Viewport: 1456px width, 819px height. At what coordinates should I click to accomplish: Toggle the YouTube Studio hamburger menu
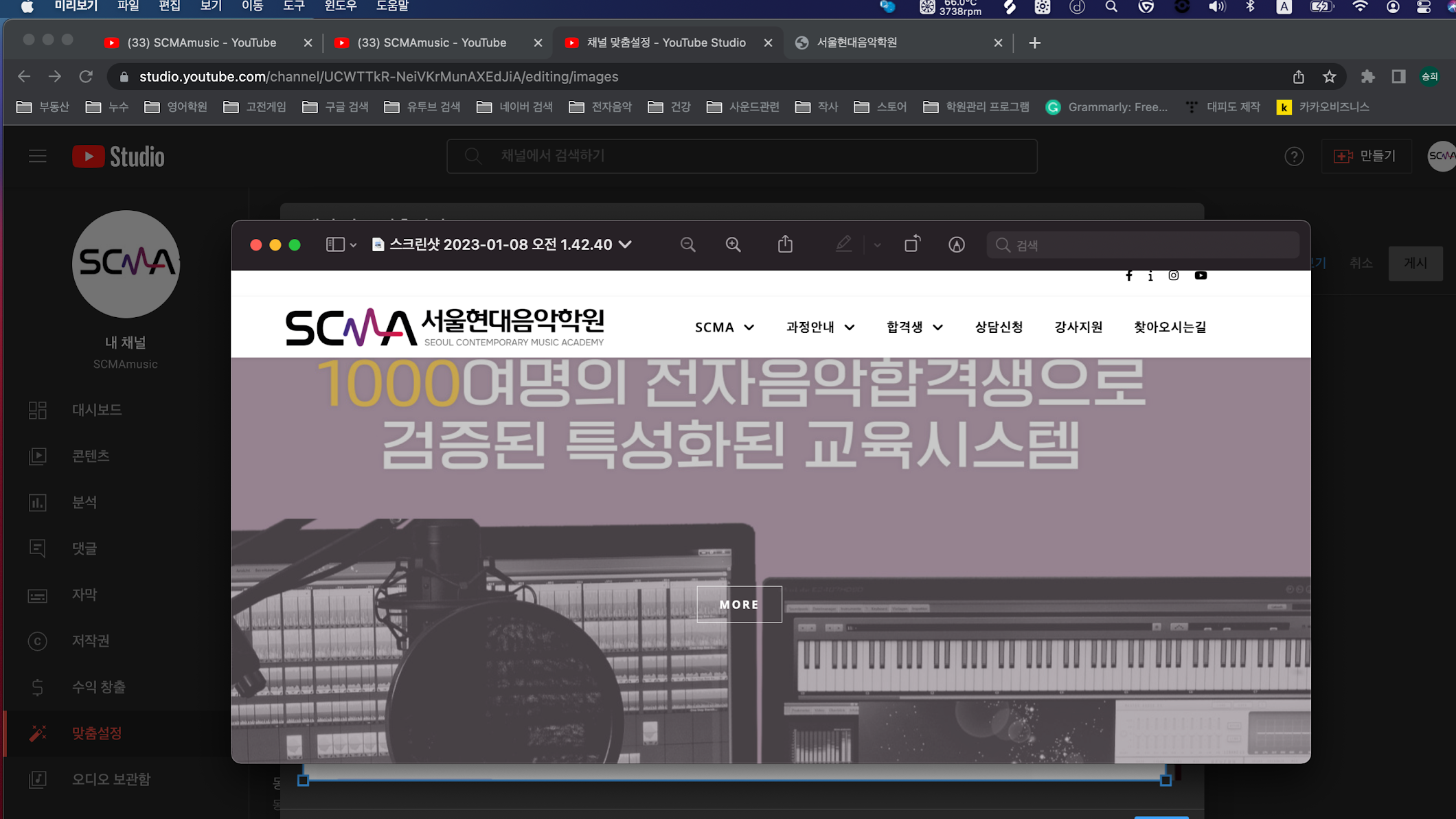(38, 157)
